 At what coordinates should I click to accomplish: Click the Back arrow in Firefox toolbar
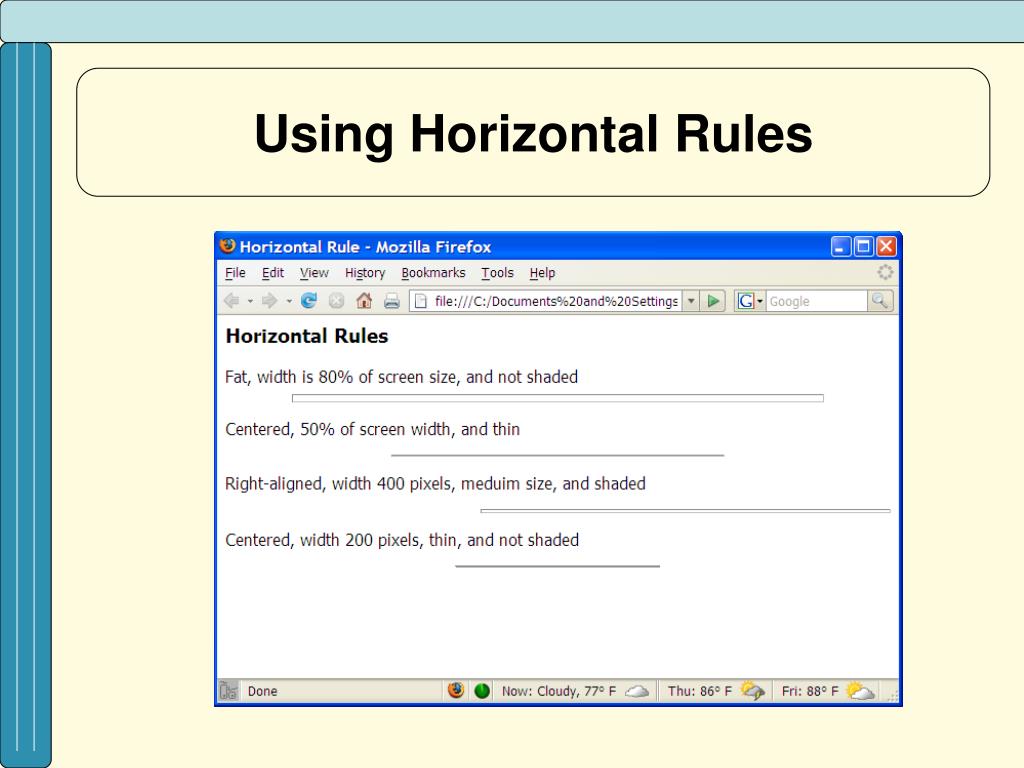[232, 300]
